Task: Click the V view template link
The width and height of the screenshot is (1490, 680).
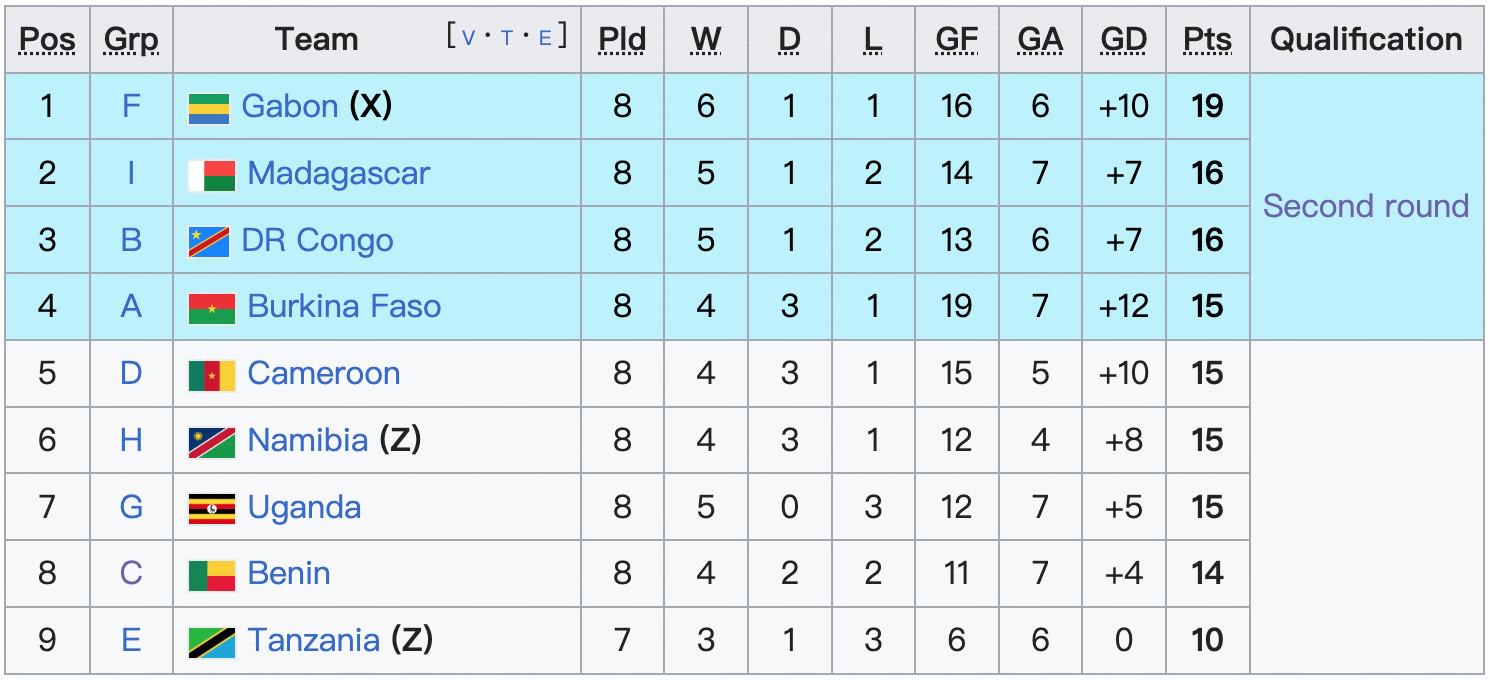Action: (x=469, y=38)
